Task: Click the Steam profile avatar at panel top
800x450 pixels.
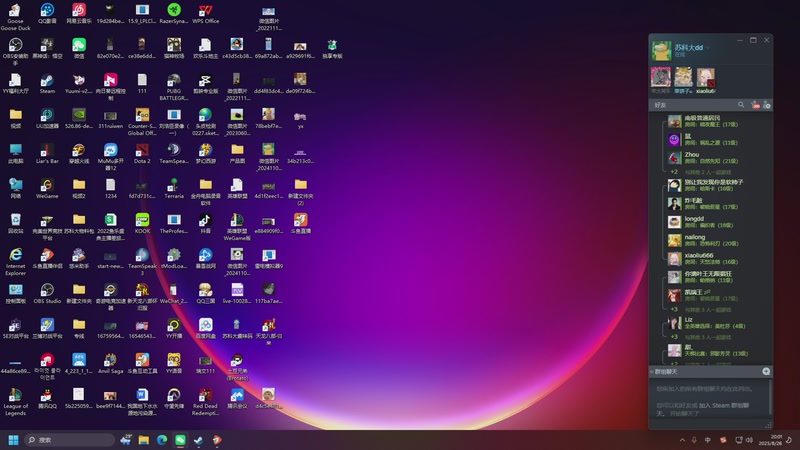Action: [x=661, y=51]
